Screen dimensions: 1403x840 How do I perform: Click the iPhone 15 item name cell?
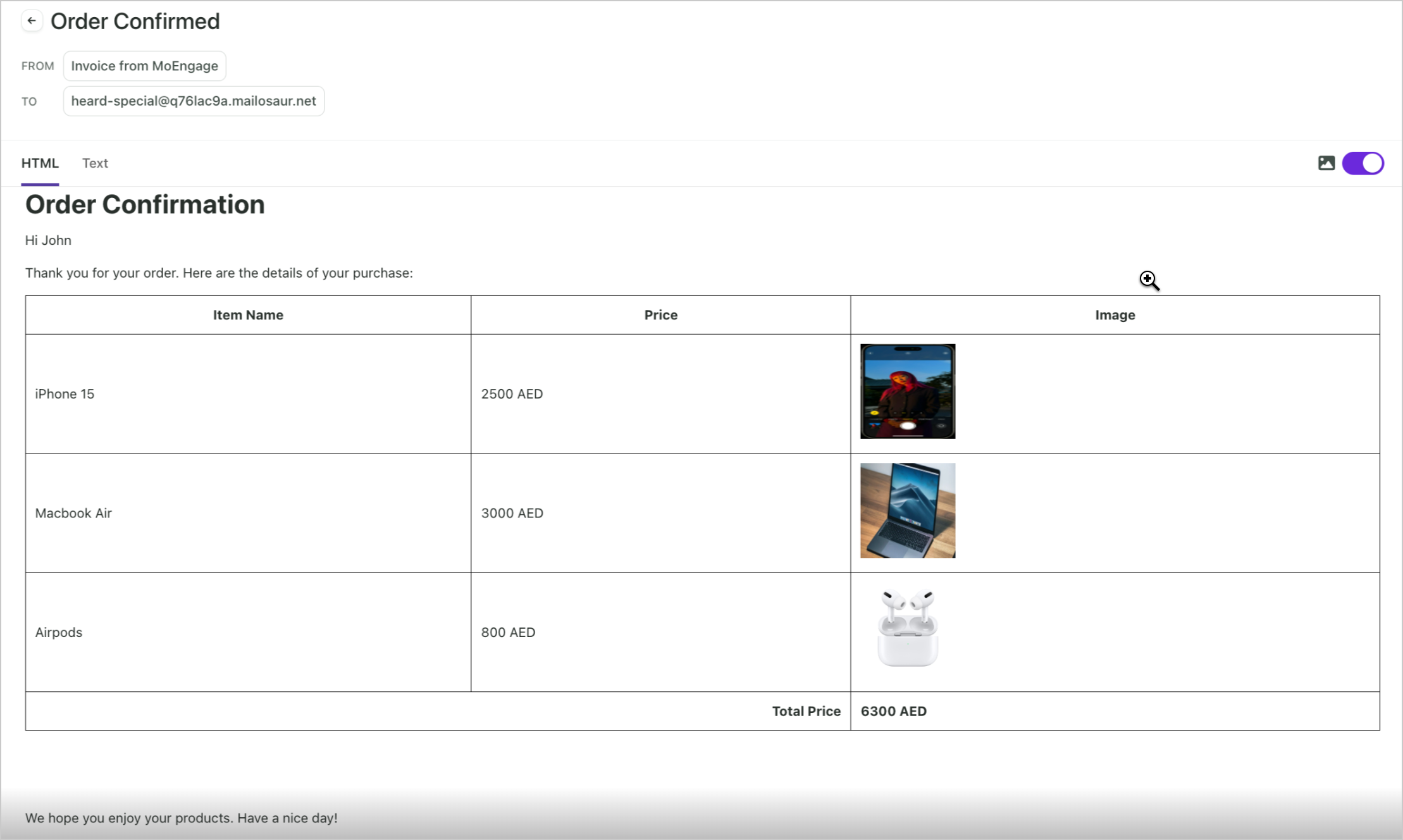(65, 394)
